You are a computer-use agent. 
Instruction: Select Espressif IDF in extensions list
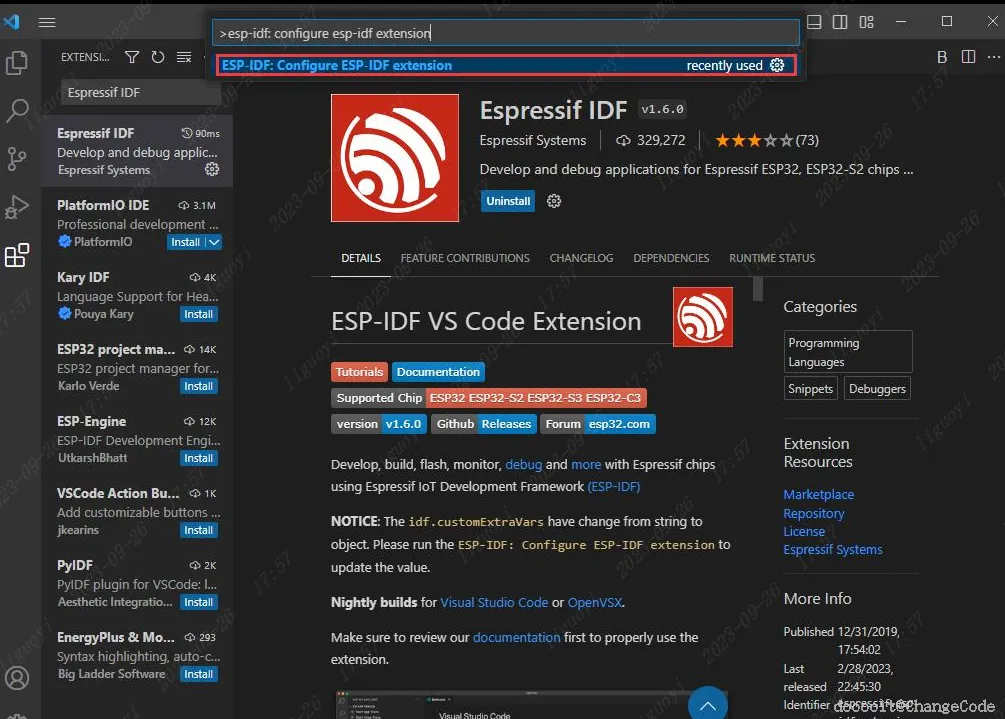137,151
